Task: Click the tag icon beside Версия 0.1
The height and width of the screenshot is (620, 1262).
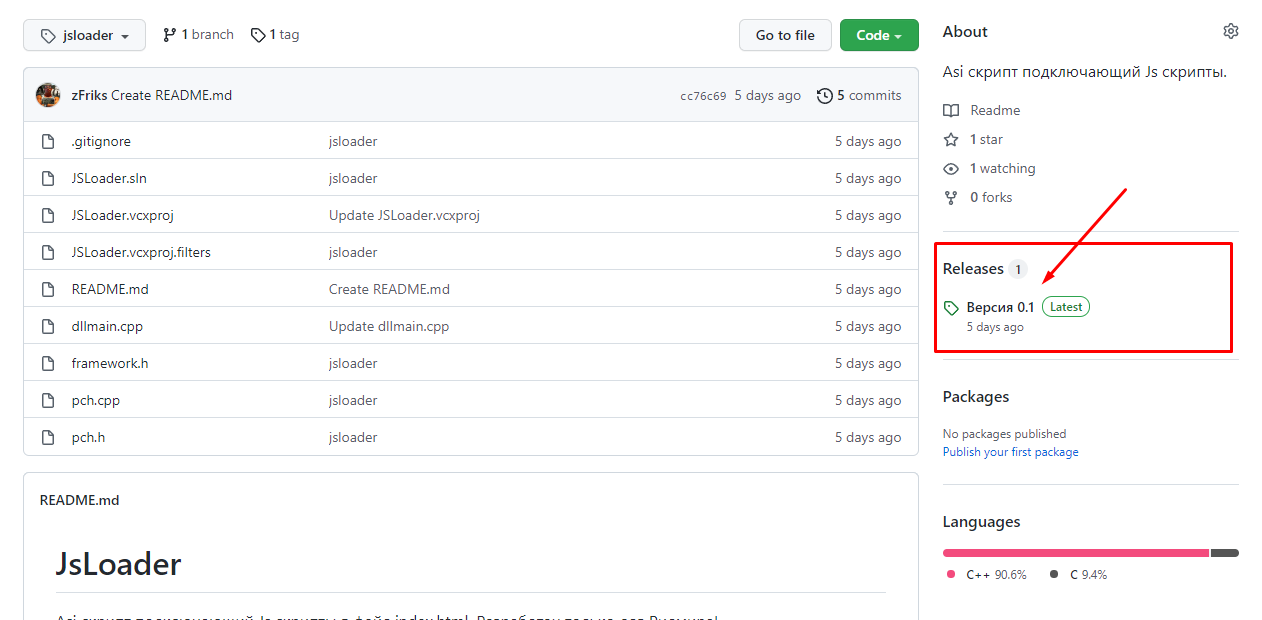Action: (x=952, y=306)
